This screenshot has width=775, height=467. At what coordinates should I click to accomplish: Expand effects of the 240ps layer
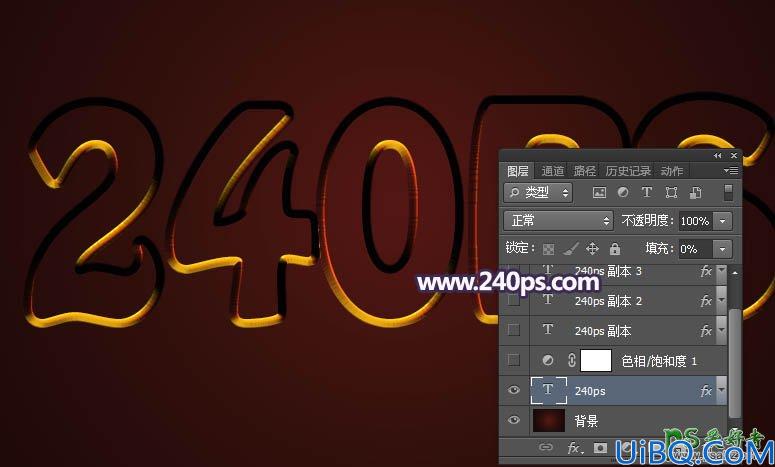point(722,390)
